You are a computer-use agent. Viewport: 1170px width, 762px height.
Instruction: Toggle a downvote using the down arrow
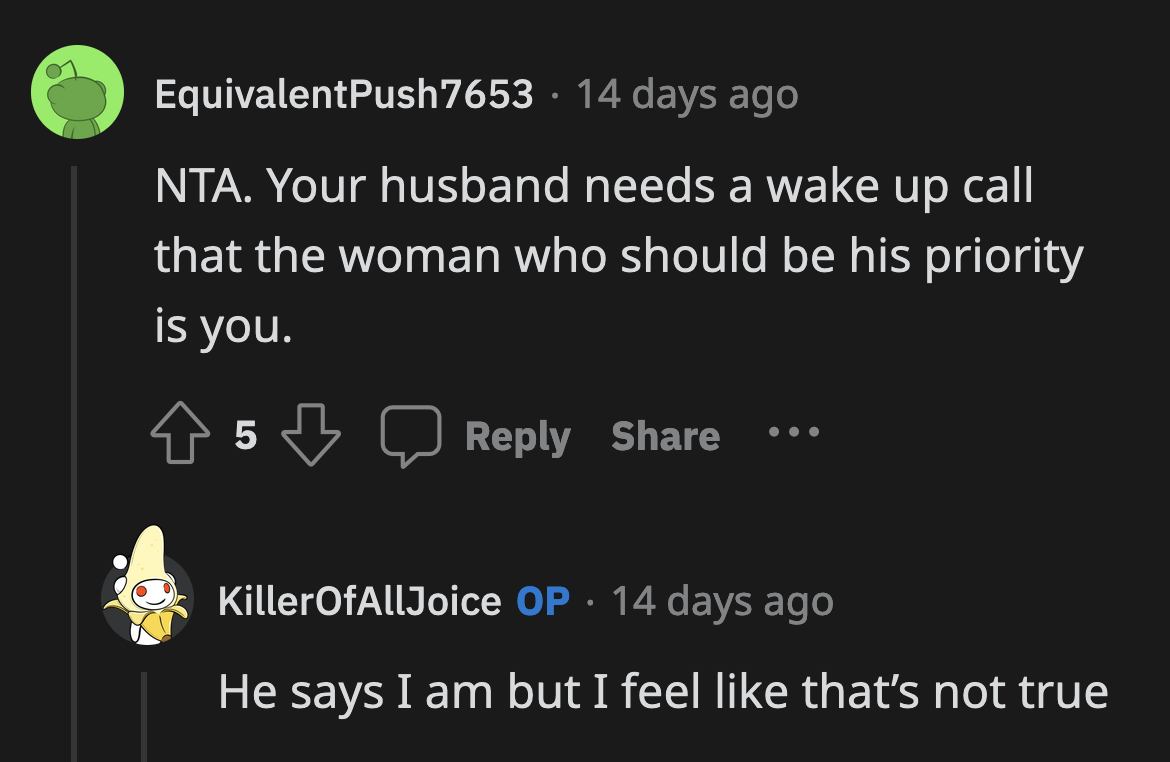click(312, 435)
